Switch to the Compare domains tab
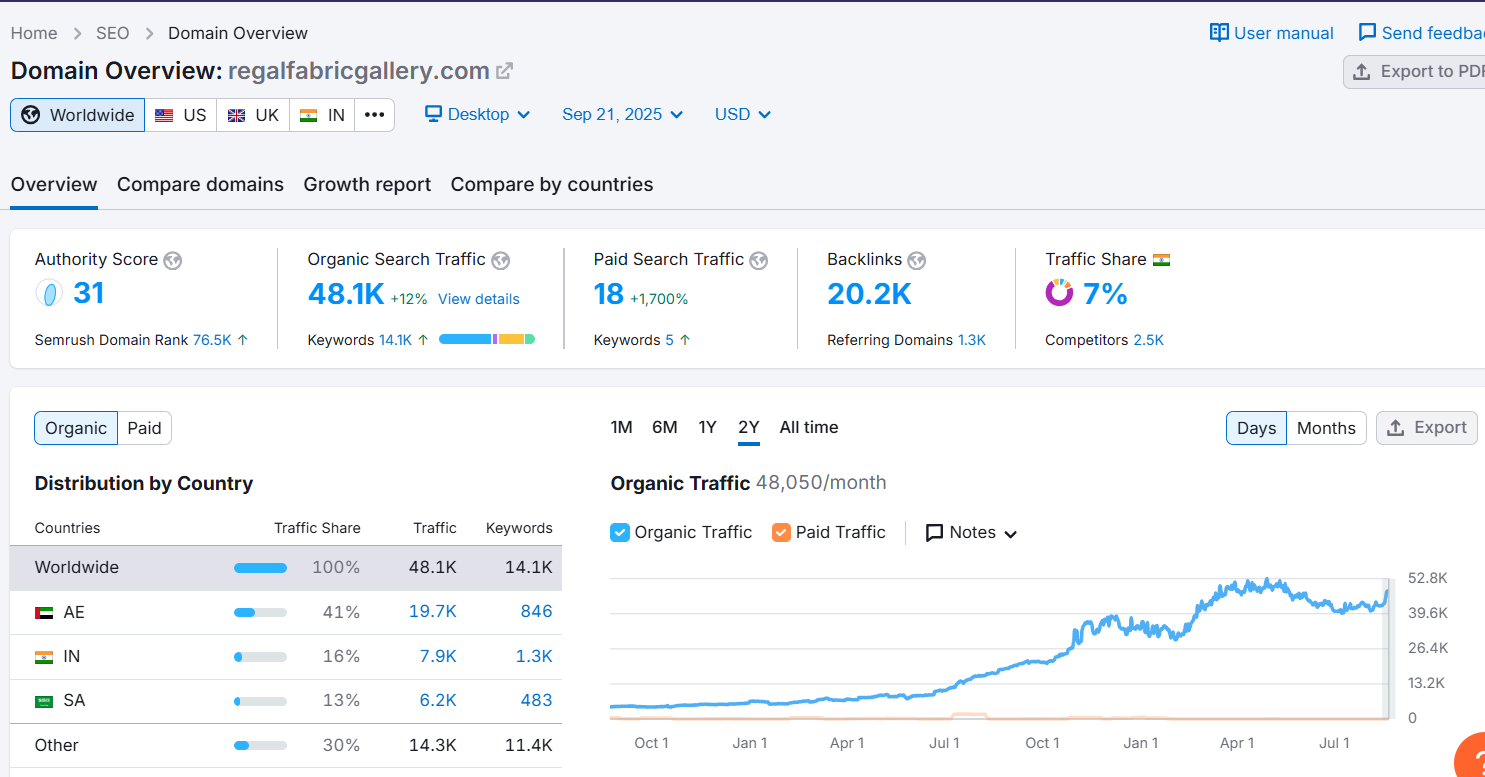 200,185
